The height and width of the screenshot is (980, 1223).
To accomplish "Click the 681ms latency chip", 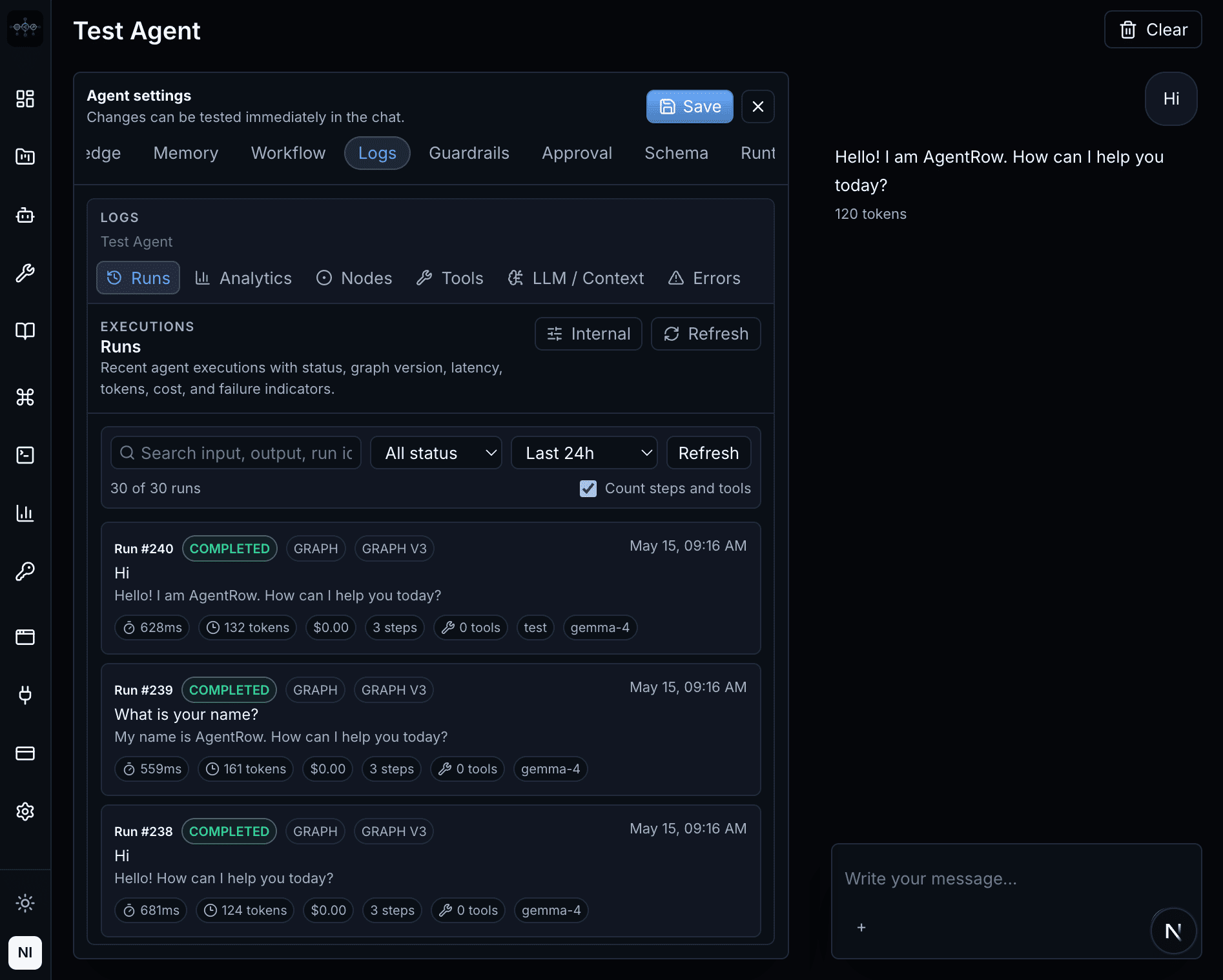I will tap(151, 910).
